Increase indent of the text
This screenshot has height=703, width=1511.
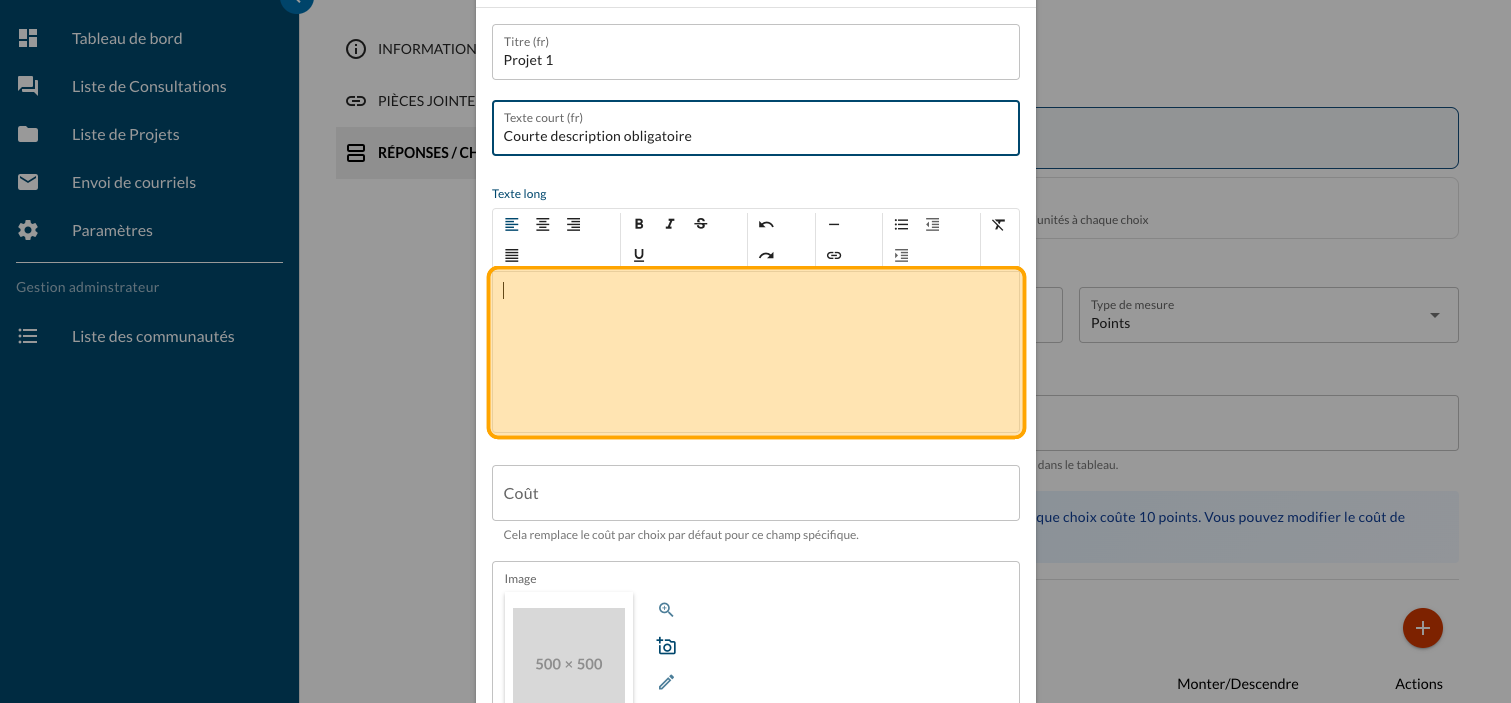tap(901, 255)
